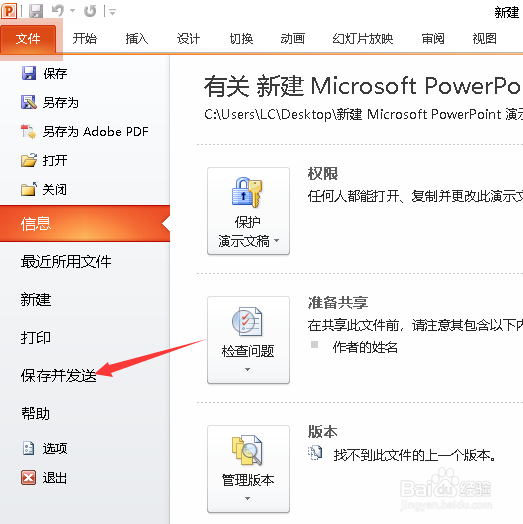Image resolution: width=523 pixels, height=524 pixels.
Task: Click the 保存 floppy disk icon
Action: click(29, 73)
